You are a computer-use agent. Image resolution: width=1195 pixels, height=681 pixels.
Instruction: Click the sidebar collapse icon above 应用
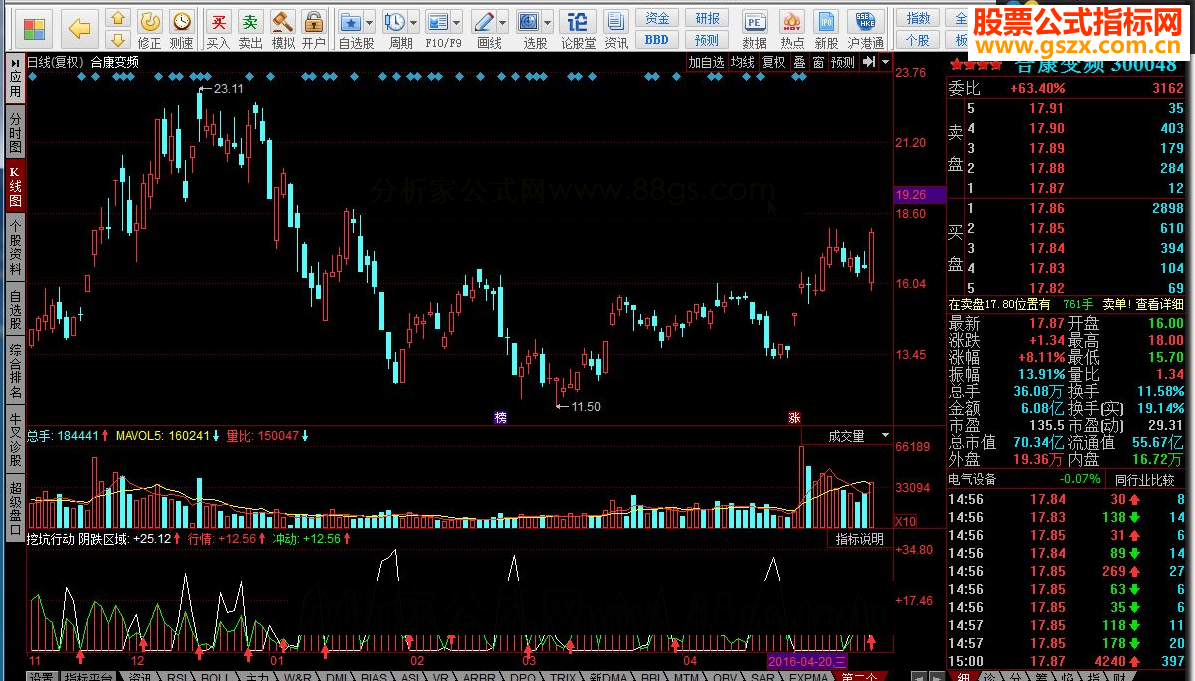click(x=15, y=62)
